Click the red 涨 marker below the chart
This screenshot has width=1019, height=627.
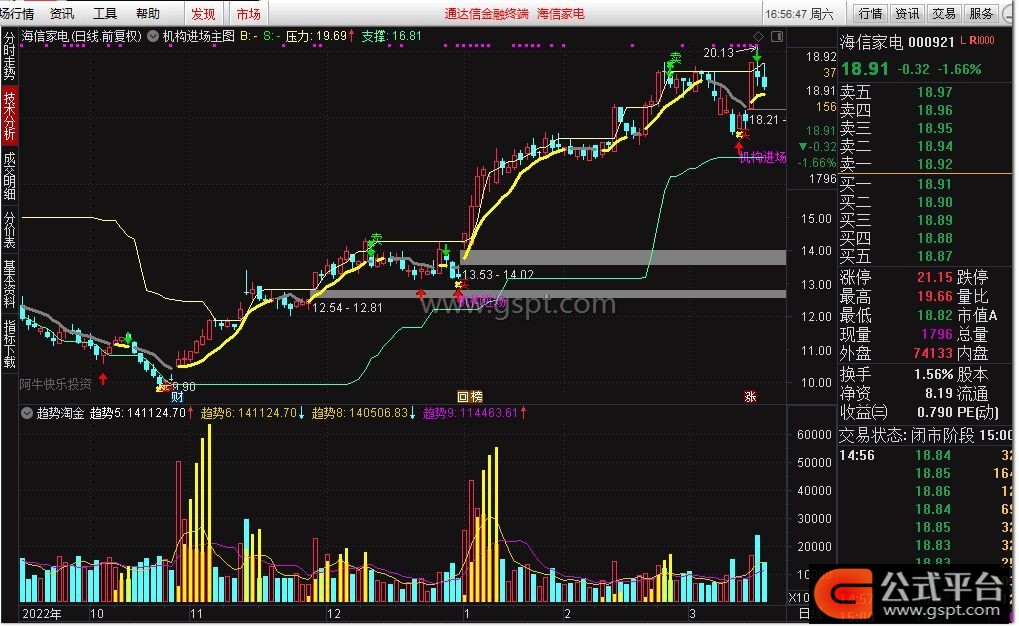coord(751,396)
